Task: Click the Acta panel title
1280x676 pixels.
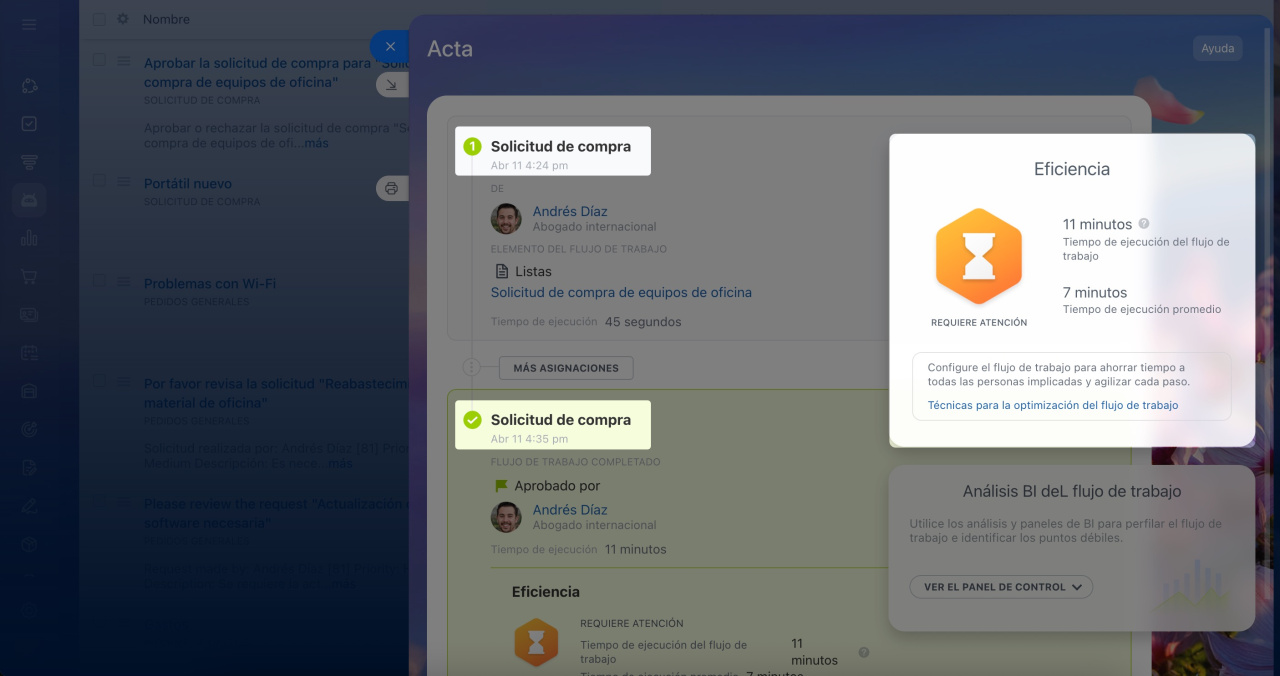Action: tap(450, 49)
